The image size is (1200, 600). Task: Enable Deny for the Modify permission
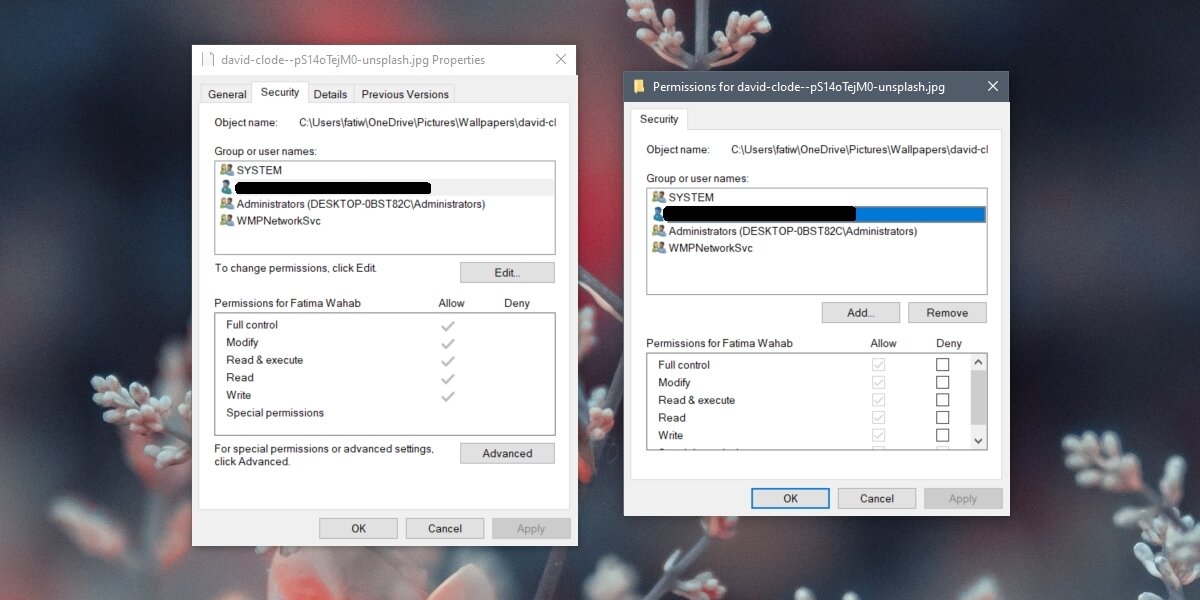pyautogui.click(x=942, y=382)
